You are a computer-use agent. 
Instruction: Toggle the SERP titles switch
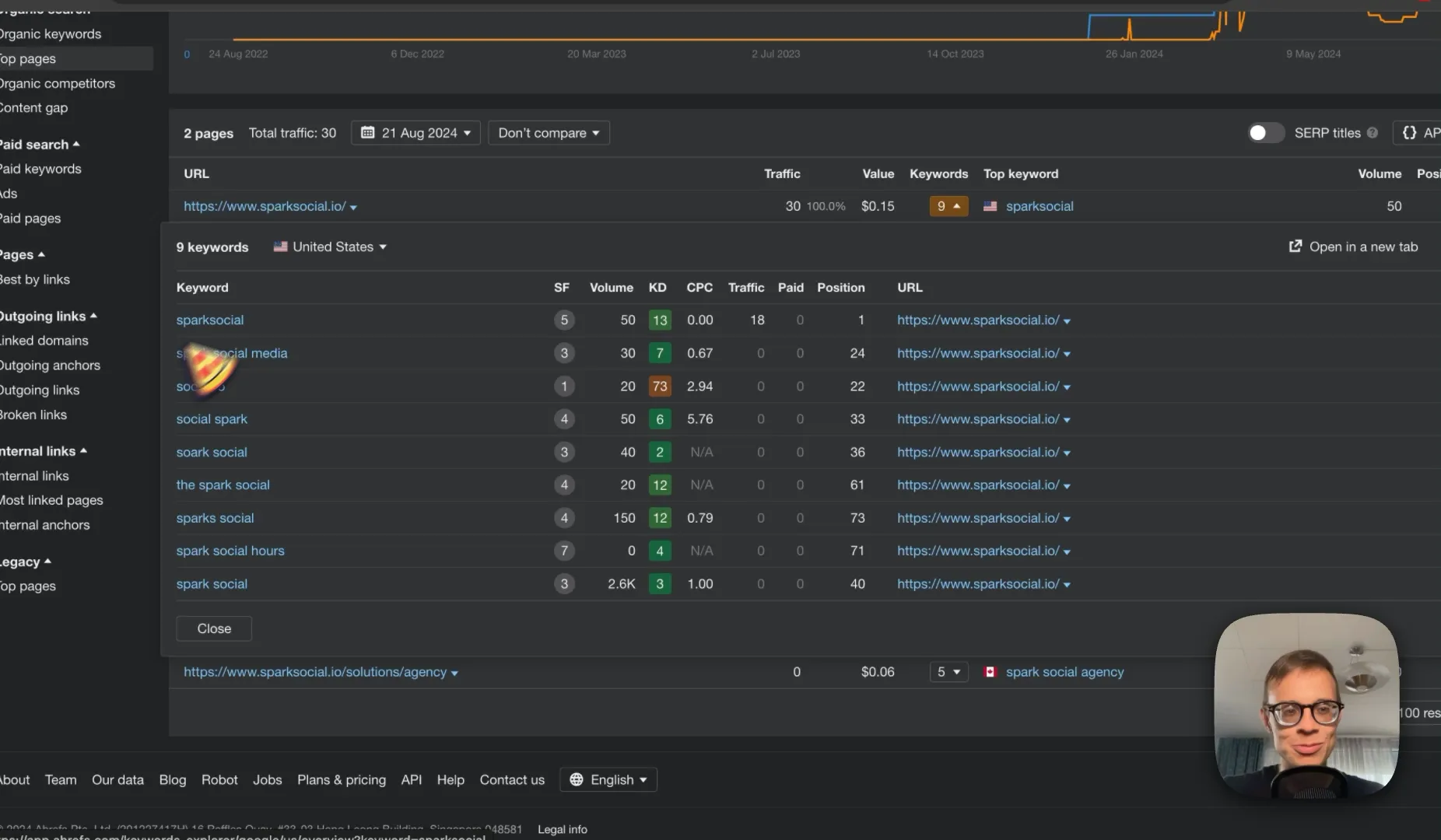coord(1265,133)
